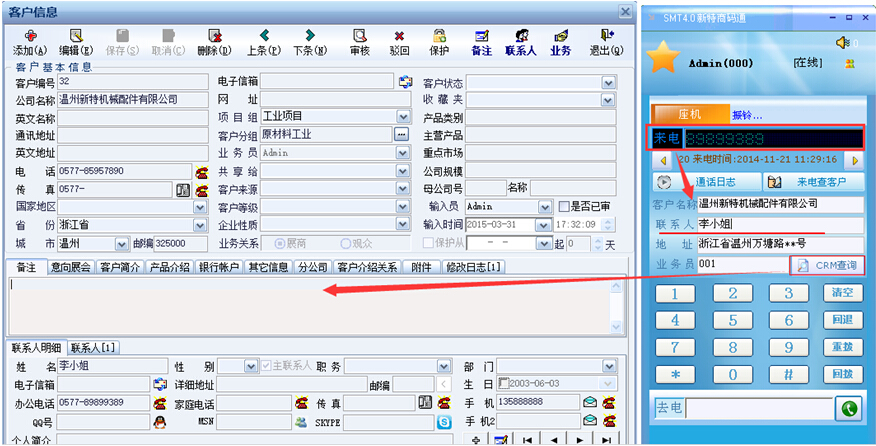Open the 省份 dropdown list
The height and width of the screenshot is (446, 876).
201,225
